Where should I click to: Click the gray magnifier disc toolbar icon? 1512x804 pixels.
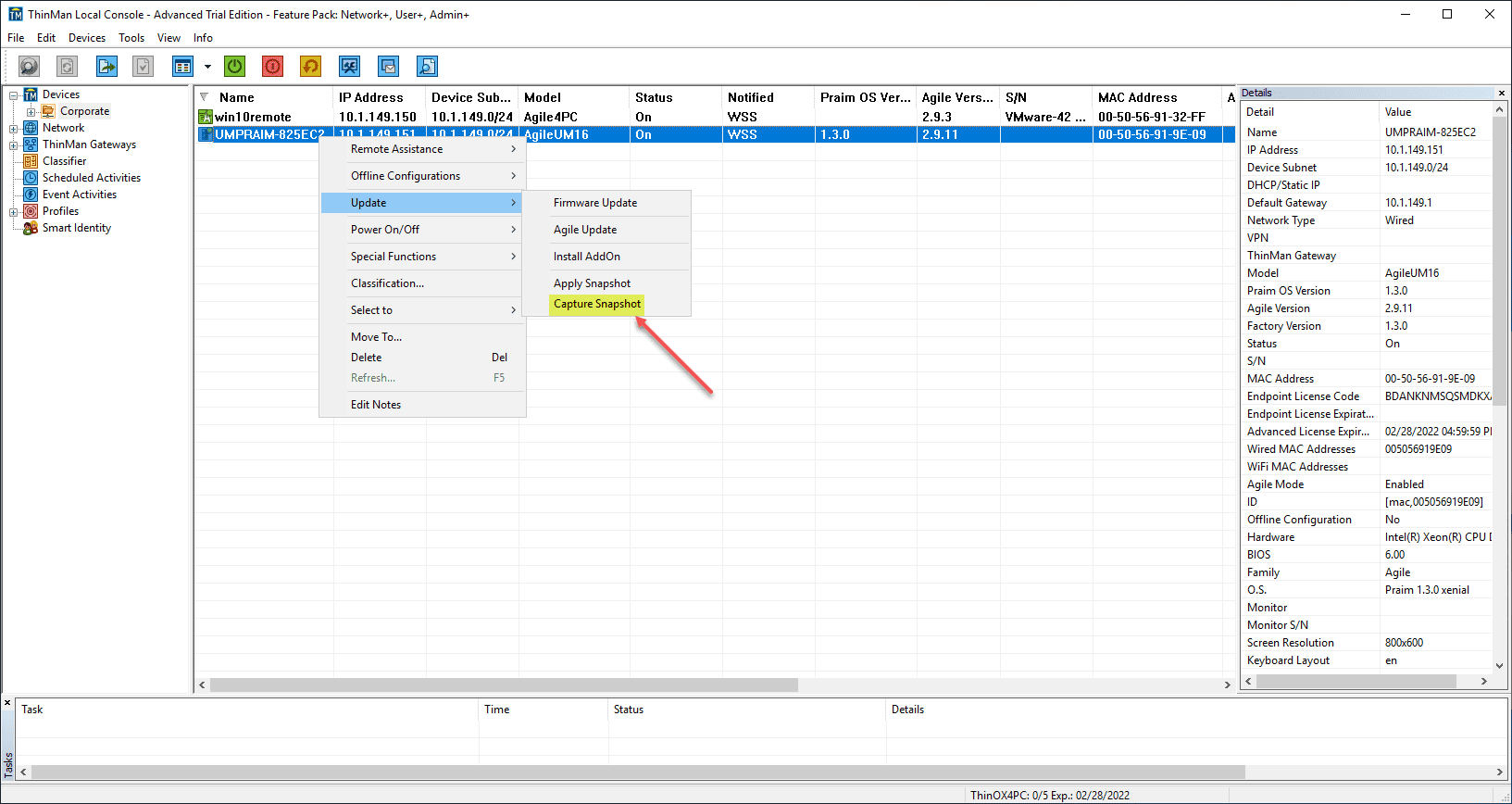coord(30,67)
